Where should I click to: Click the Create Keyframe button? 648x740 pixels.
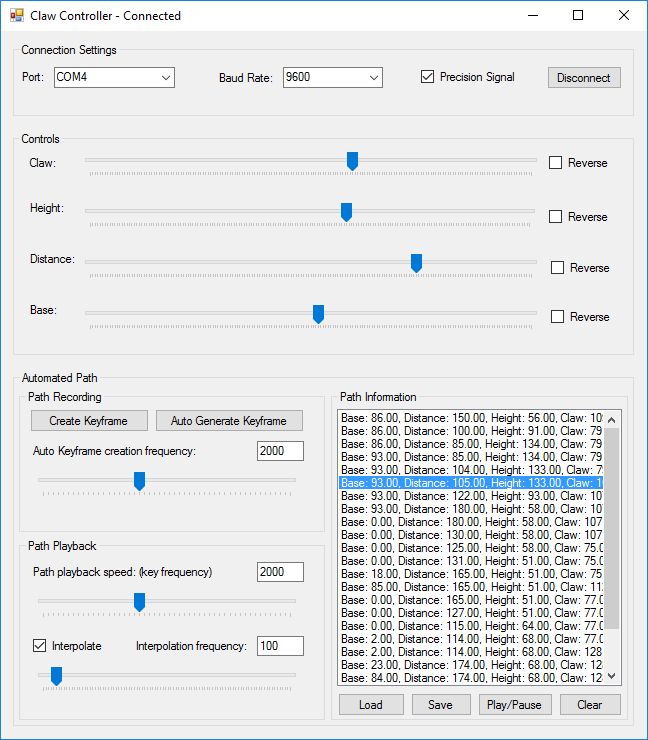[x=90, y=421]
